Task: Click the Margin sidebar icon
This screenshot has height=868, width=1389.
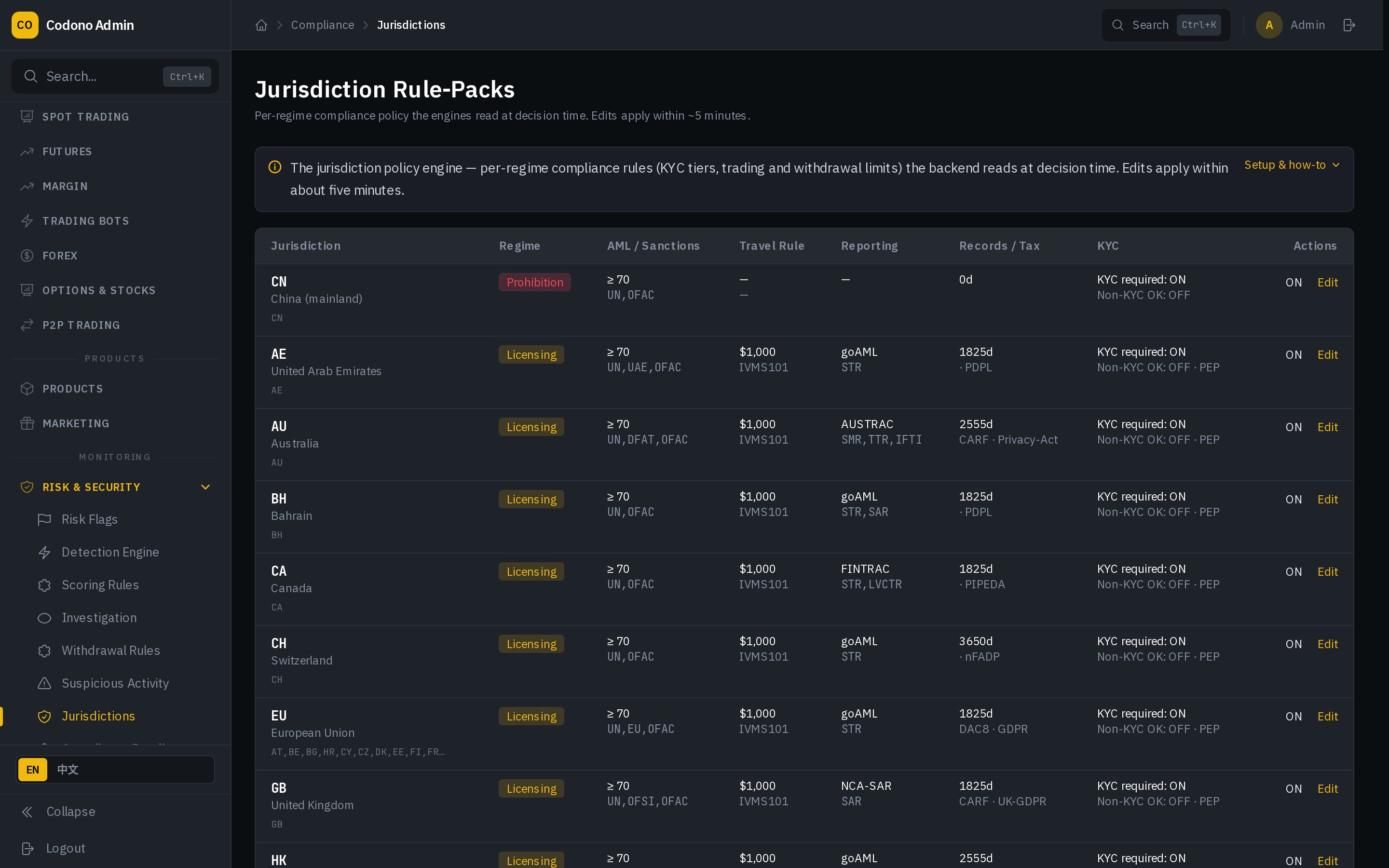Action: click(27, 186)
